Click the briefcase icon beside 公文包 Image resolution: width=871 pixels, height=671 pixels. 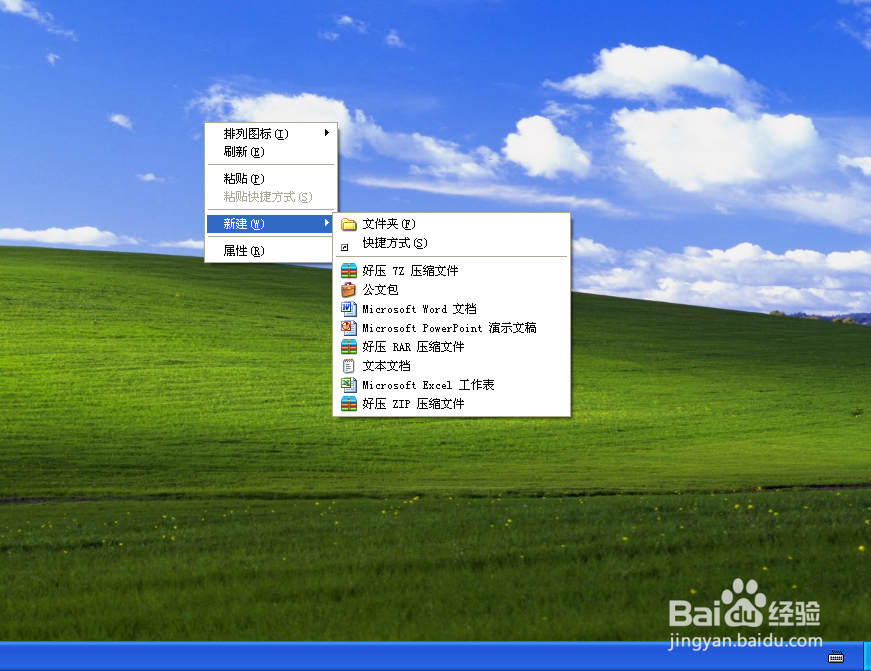pos(348,290)
